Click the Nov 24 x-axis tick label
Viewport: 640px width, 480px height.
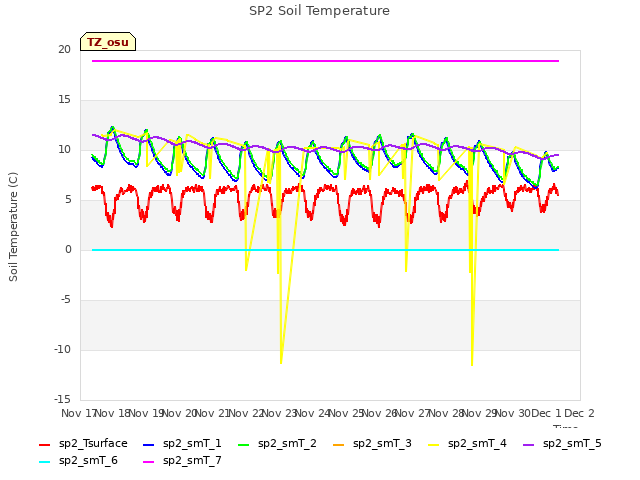coord(313,413)
